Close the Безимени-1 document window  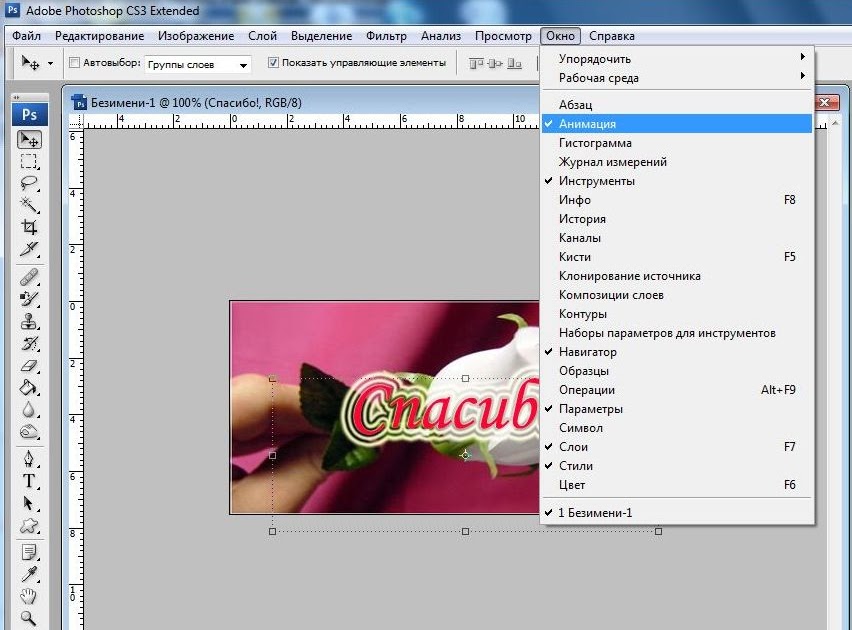pos(825,103)
